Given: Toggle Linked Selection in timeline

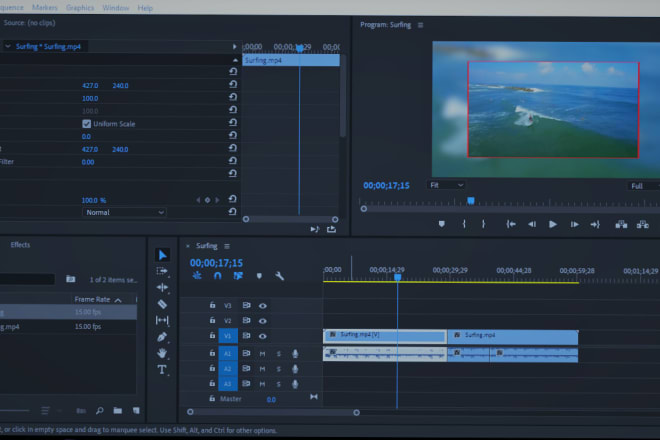Looking at the screenshot, I should point(238,276).
